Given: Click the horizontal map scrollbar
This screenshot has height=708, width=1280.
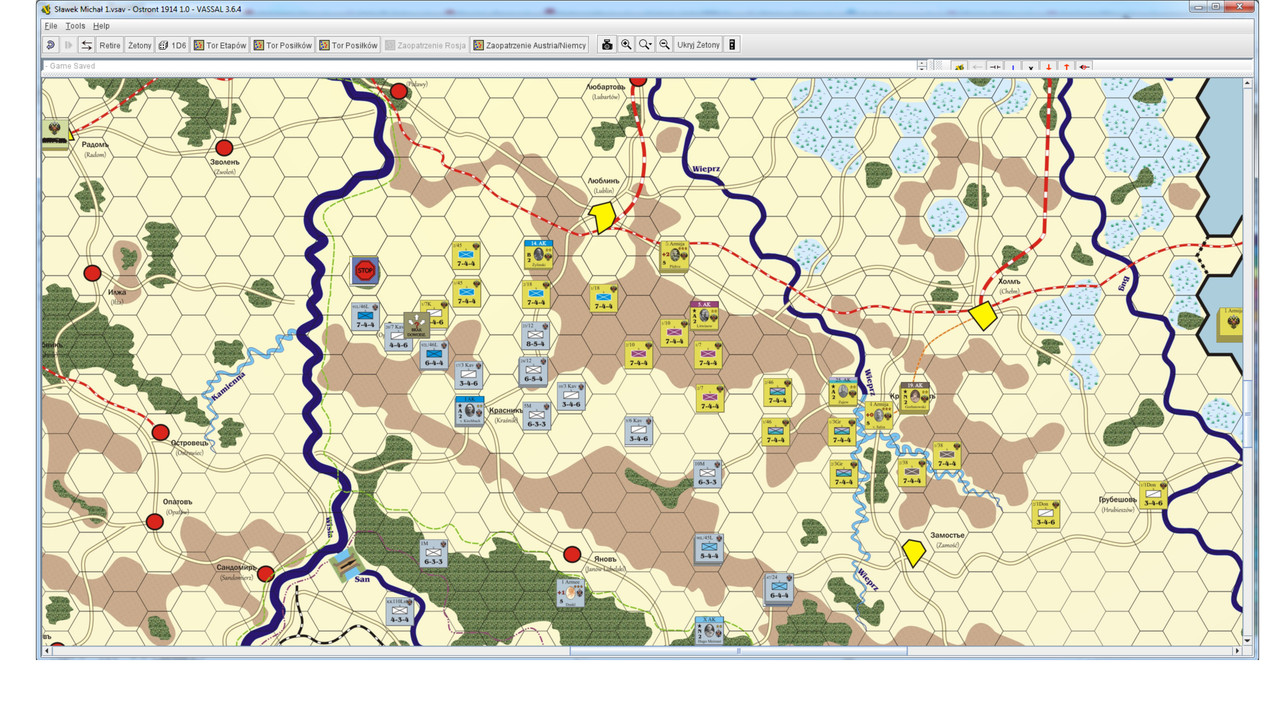Looking at the screenshot, I should click(739, 651).
